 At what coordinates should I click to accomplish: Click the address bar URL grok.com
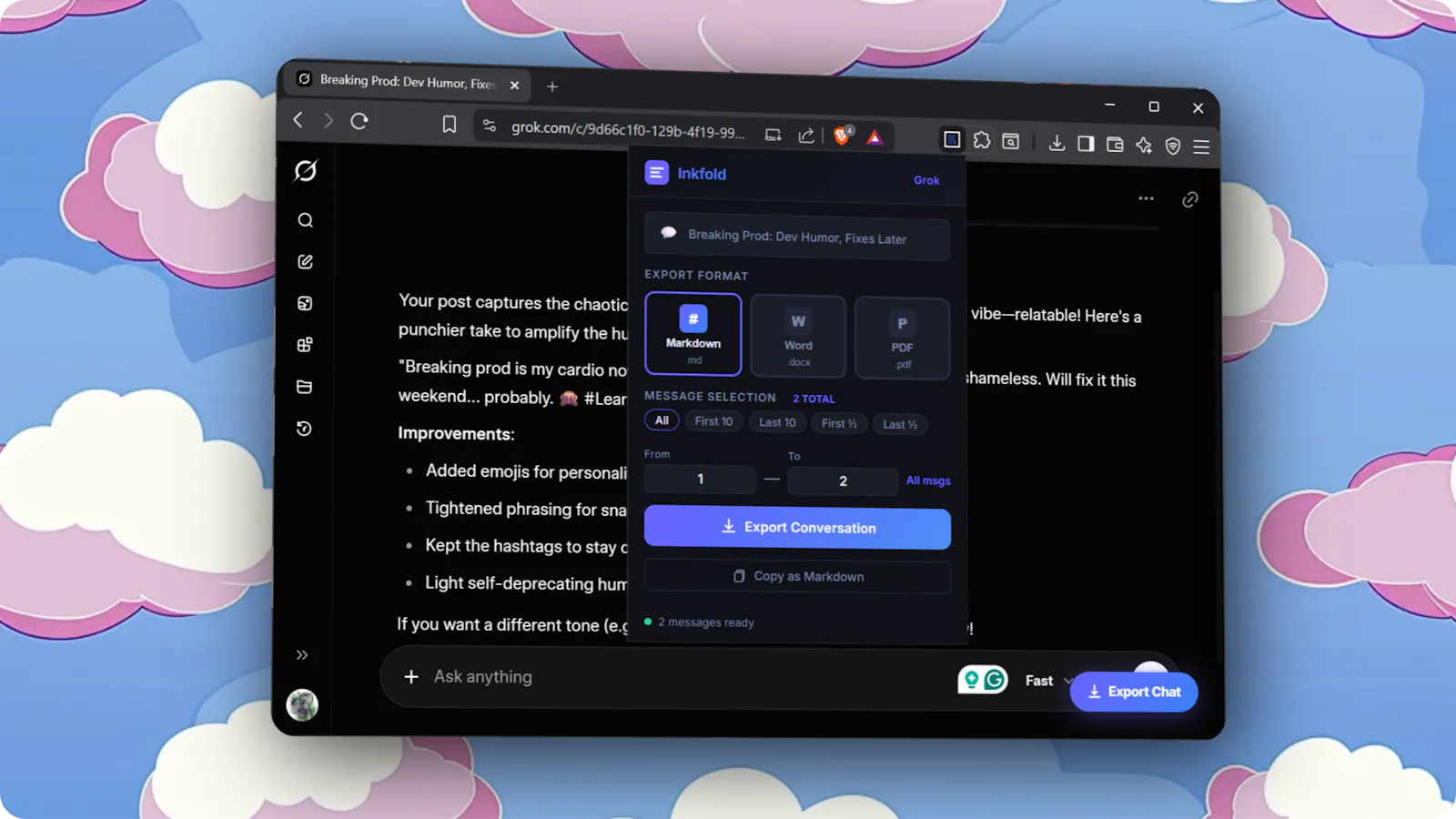click(628, 130)
